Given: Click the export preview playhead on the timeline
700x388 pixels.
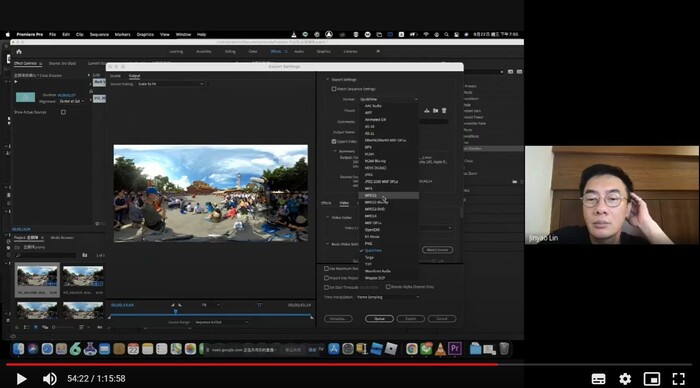Looking at the screenshot, I should click(175, 312).
